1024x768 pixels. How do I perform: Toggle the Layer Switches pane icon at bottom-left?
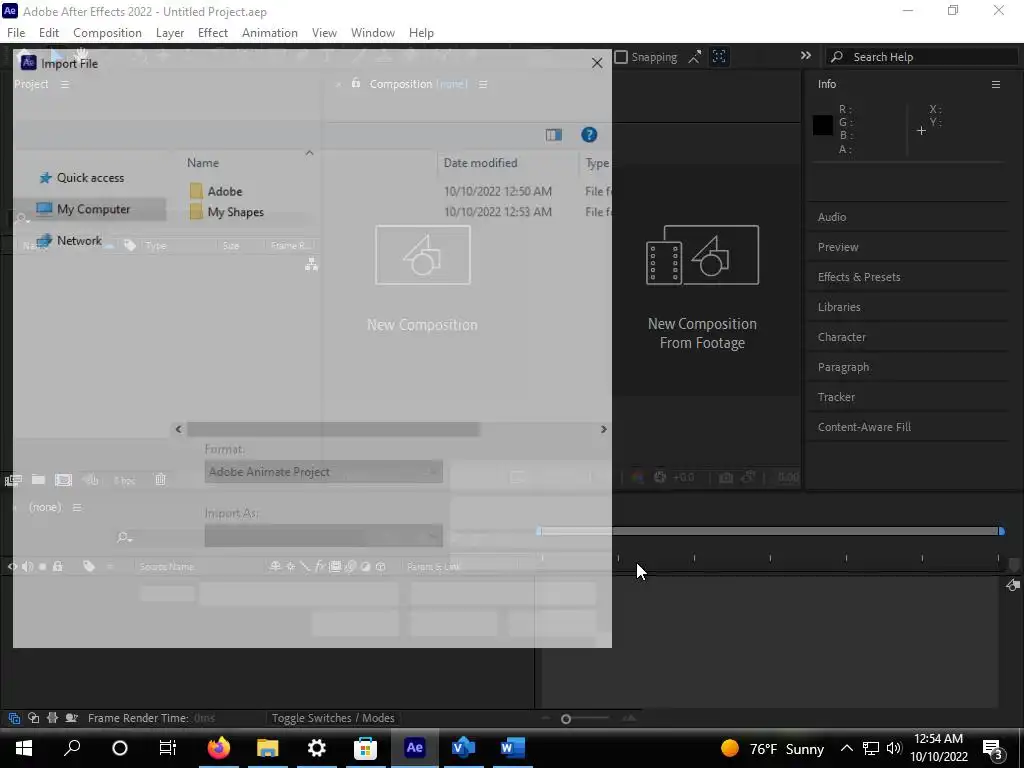(x=14, y=718)
